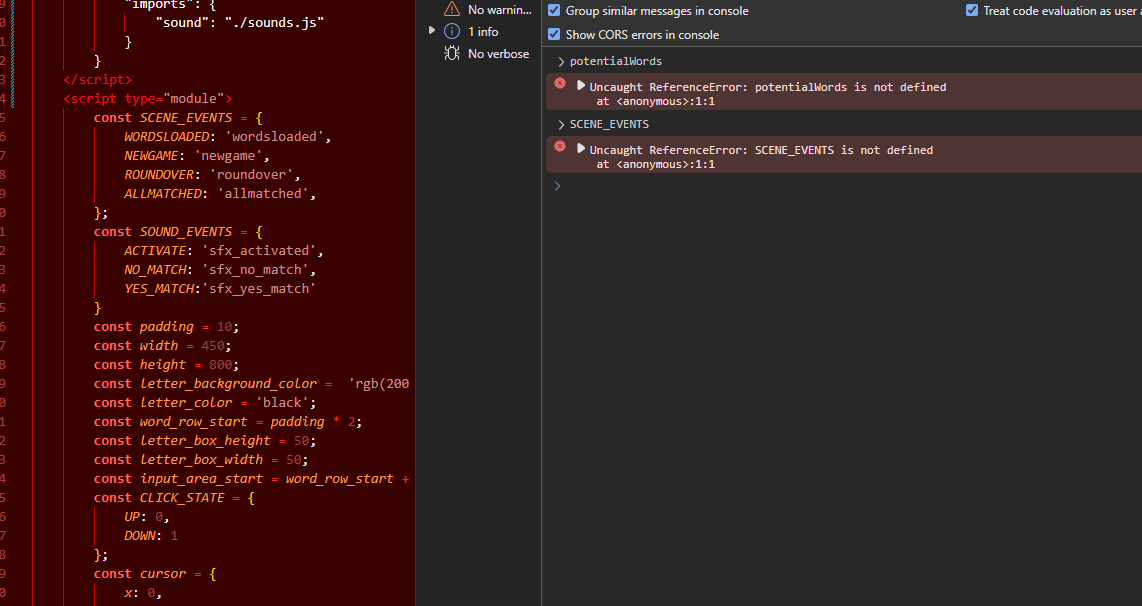This screenshot has width=1142, height=606.
Task: Click the info circle icon beside 1 info
Action: coord(452,31)
